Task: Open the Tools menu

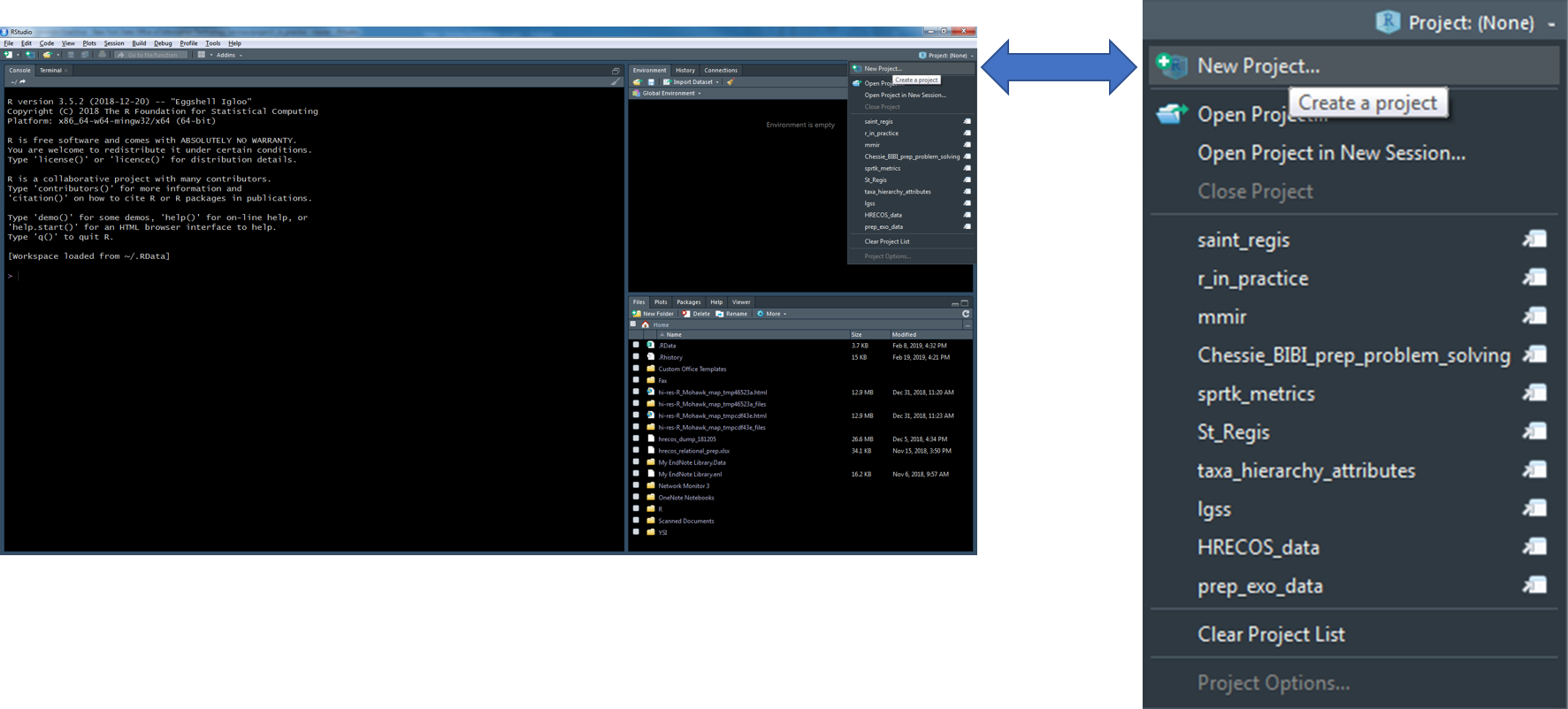Action: (213, 43)
